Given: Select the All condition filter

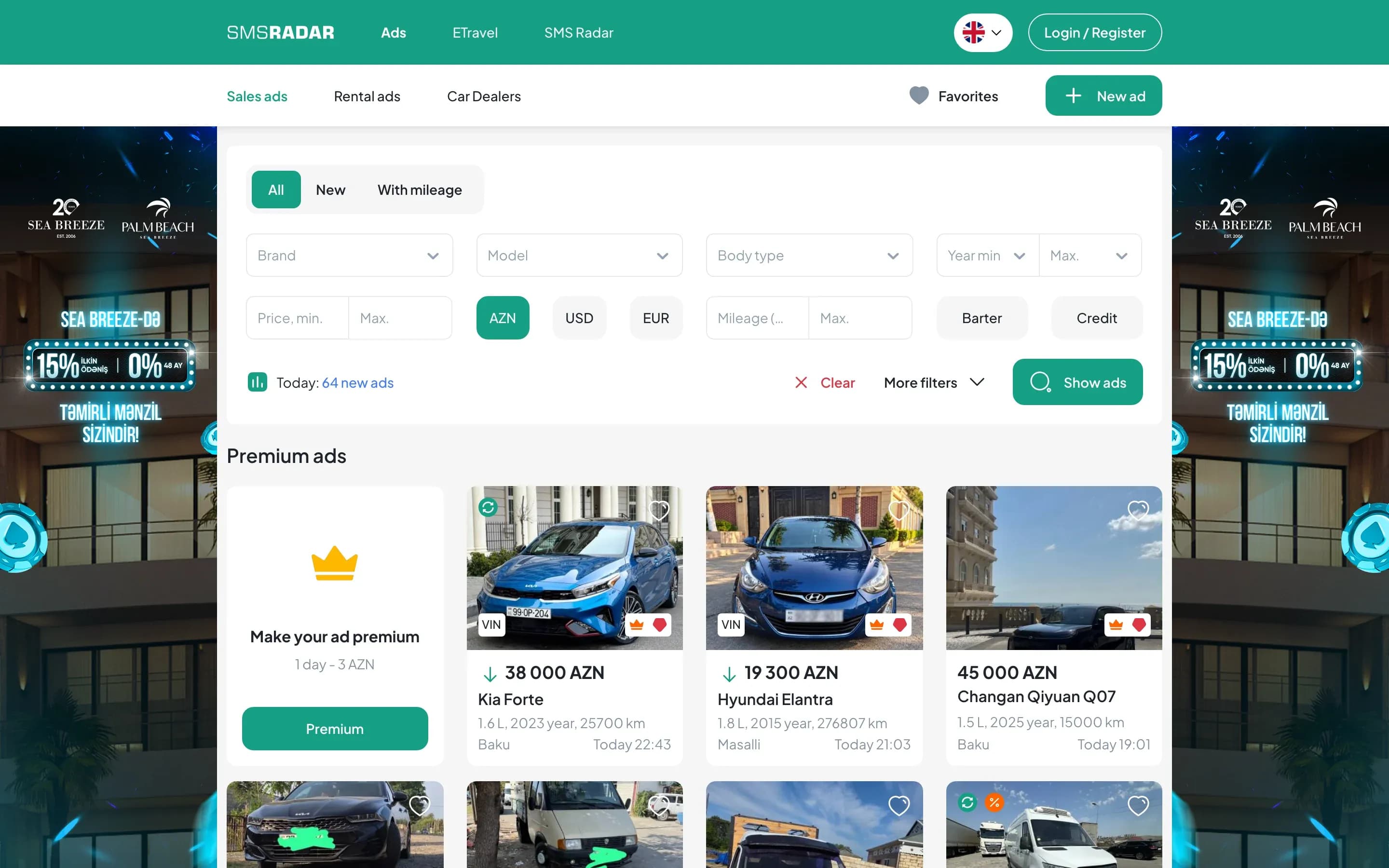Looking at the screenshot, I should [x=276, y=190].
